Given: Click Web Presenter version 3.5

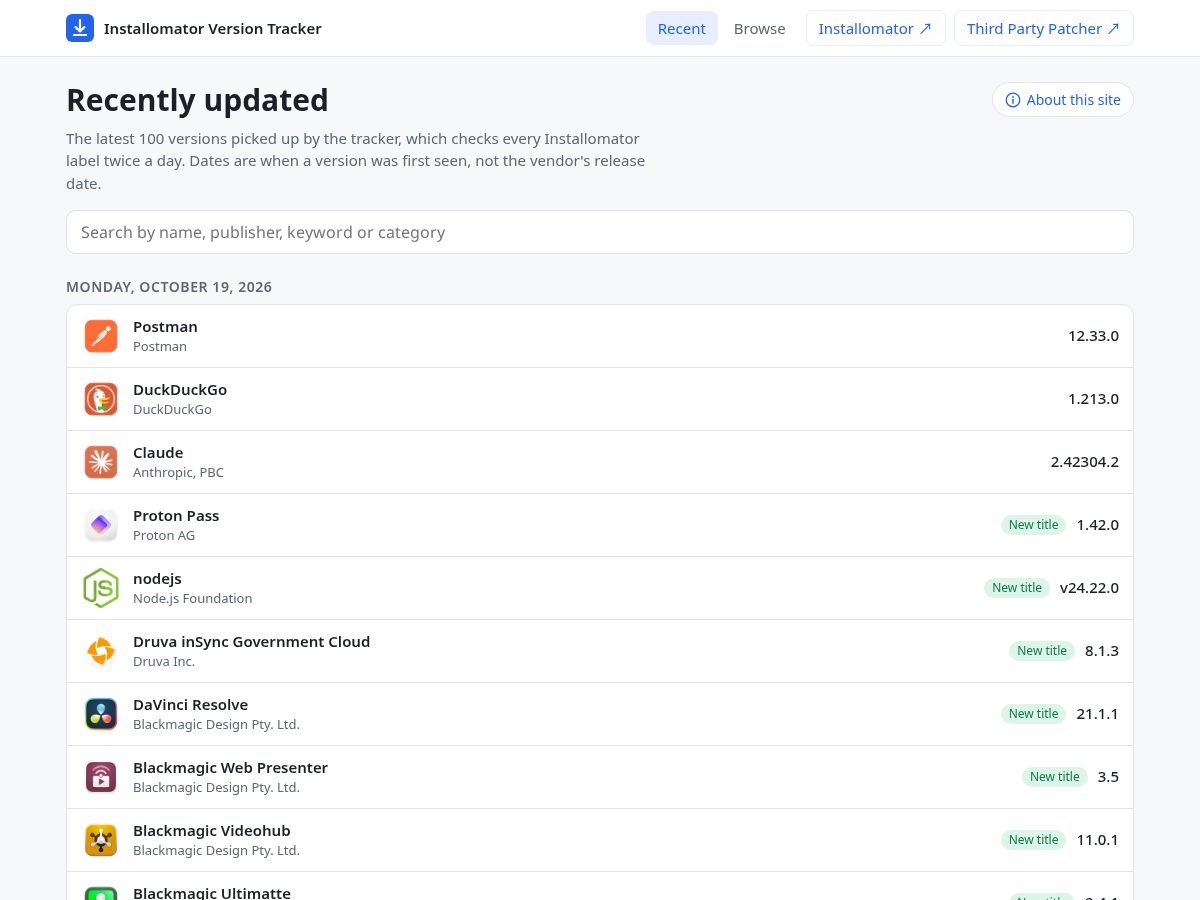Looking at the screenshot, I should (1108, 777).
